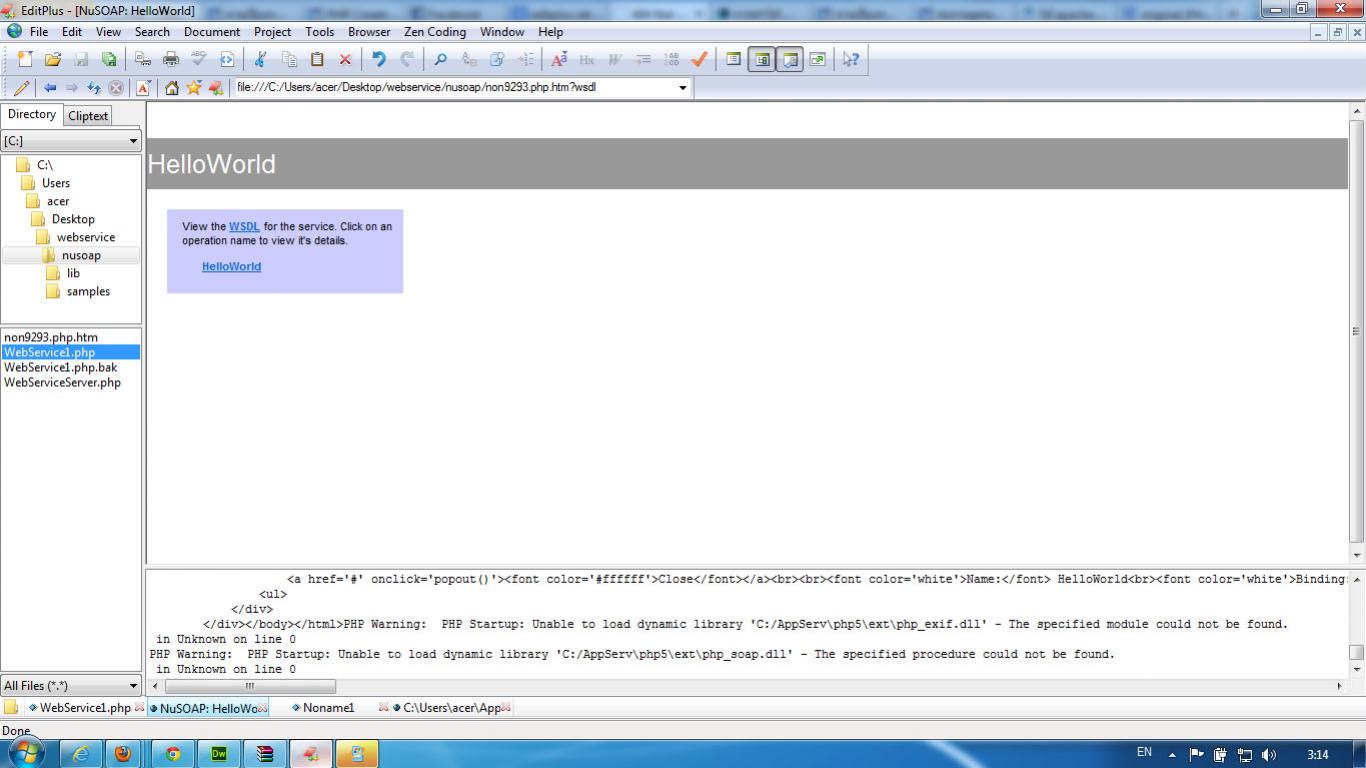The width and height of the screenshot is (1366, 768).
Task: Click the Save All toolbar icon
Action: tap(109, 59)
